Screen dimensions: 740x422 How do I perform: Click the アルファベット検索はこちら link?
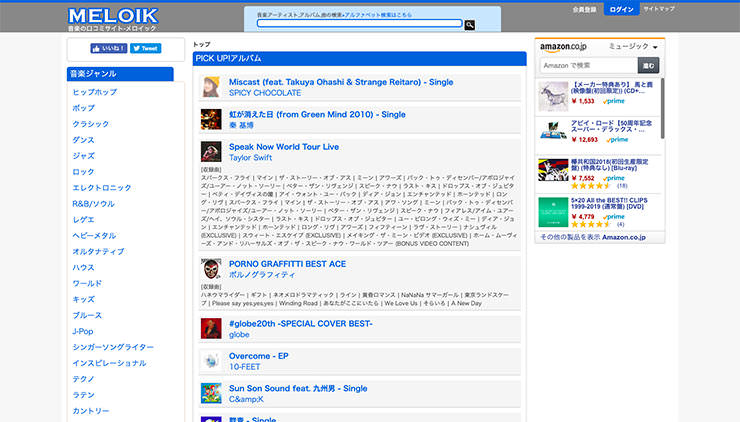tap(378, 15)
